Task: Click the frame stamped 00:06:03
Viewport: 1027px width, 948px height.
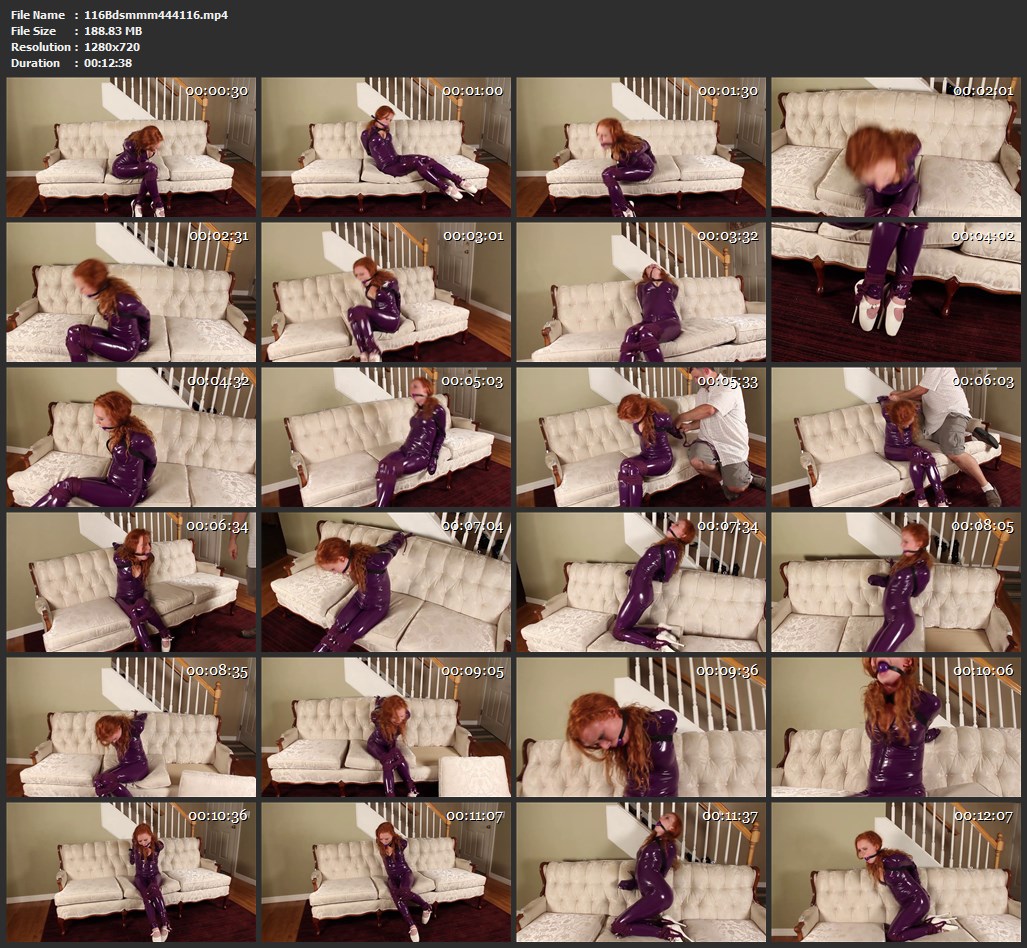Action: pyautogui.click(x=896, y=437)
